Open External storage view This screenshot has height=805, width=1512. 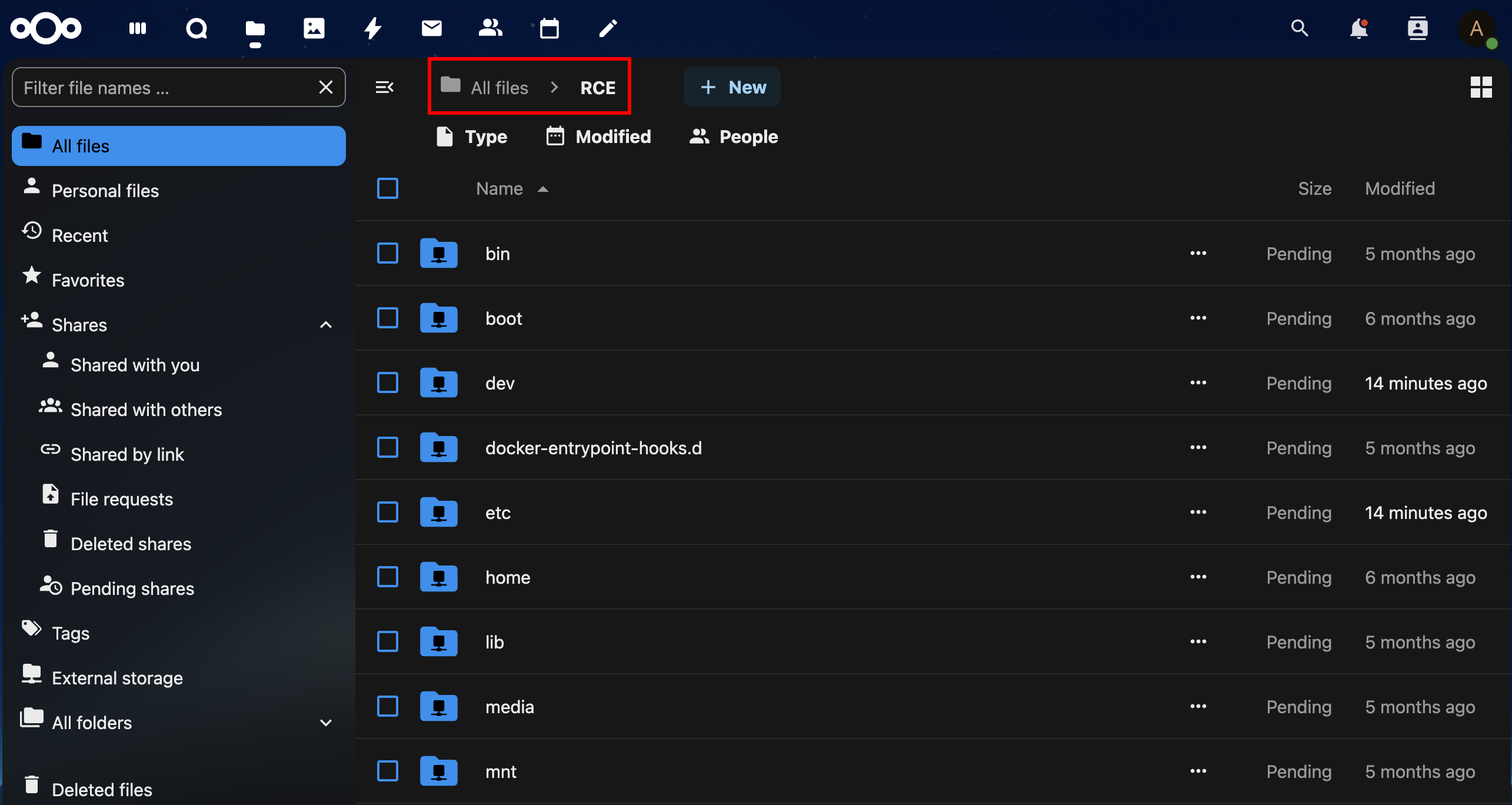pyautogui.click(x=179, y=678)
